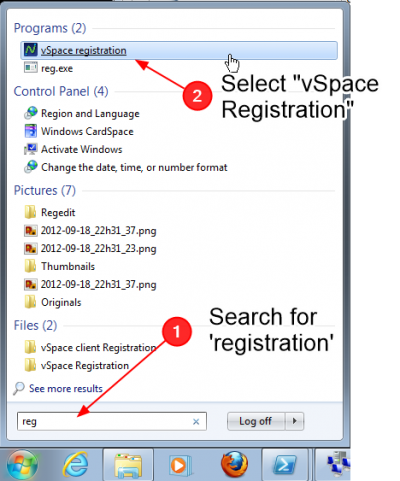Open Windows Media Player from the taskbar
The width and height of the screenshot is (400, 481).
click(x=180, y=465)
